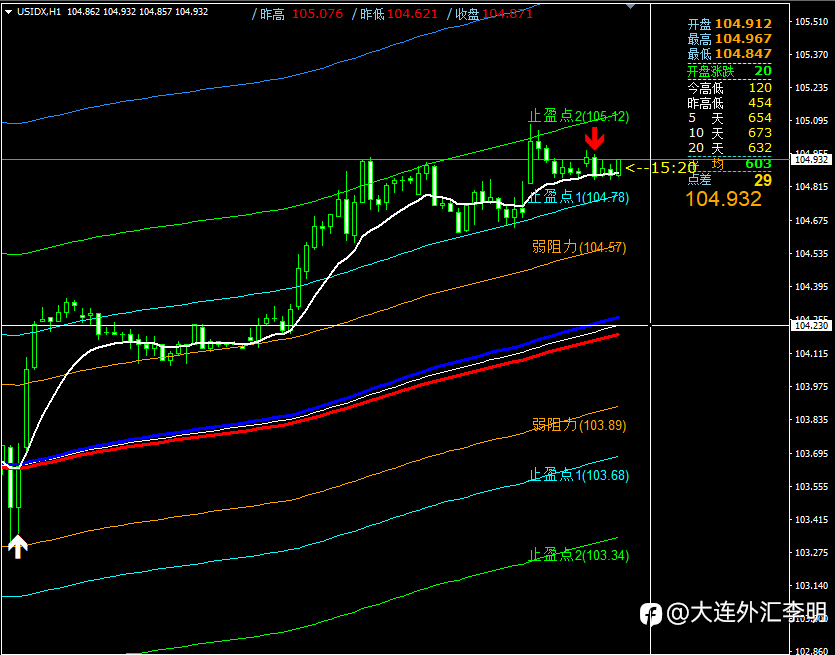The image size is (835, 655).
Task: Select the 止盈点1(104.78) label
Action: pos(578,198)
